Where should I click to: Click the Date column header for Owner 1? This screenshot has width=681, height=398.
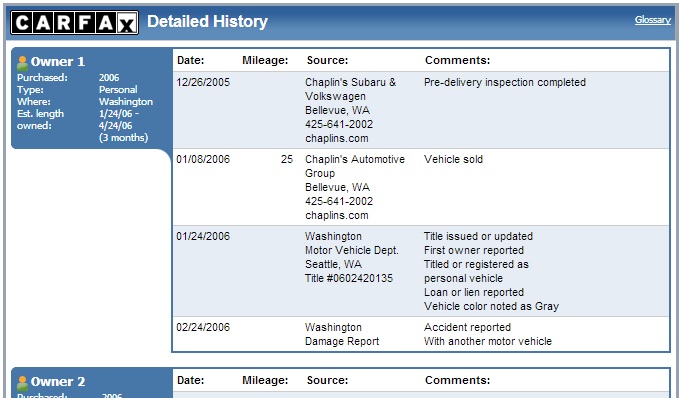pyautogui.click(x=190, y=60)
